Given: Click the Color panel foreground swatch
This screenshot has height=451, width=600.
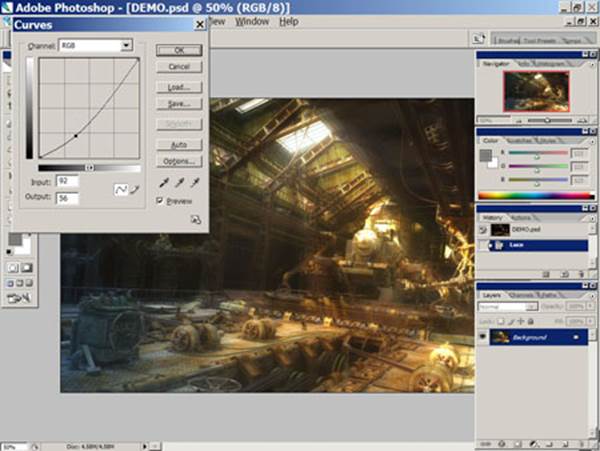Looking at the screenshot, I should [486, 155].
